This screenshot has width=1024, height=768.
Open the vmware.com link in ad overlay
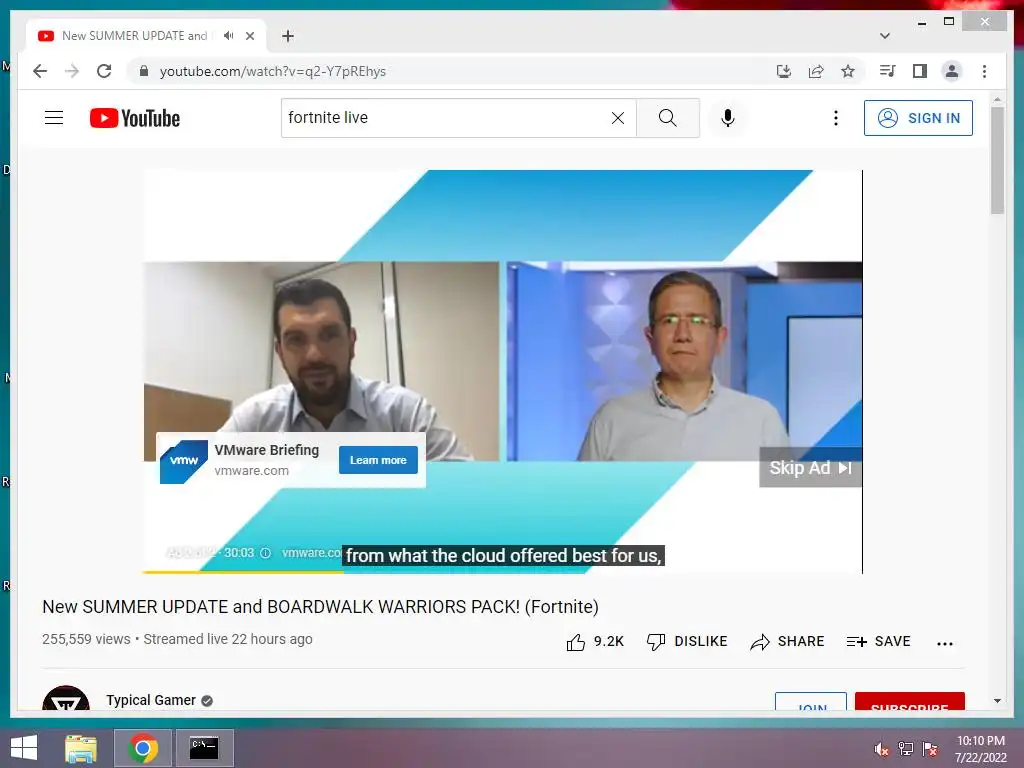tap(251, 470)
